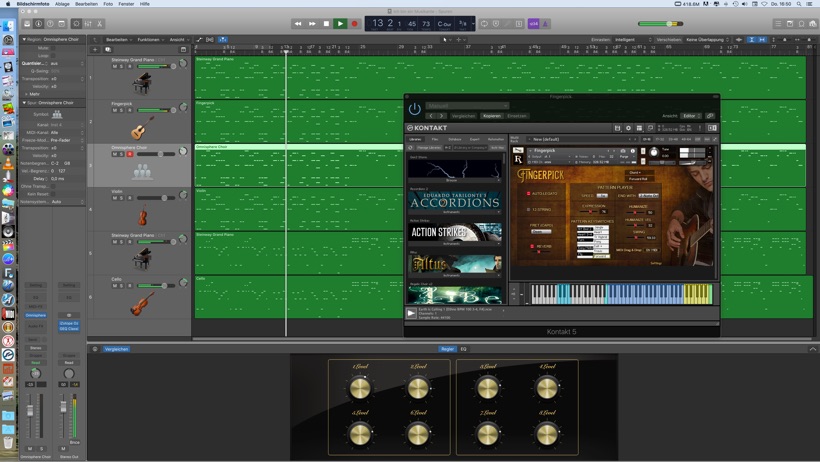
Task: Collapse the Spur Omnisphere Choir disclosure triangle
Action: pos(24,103)
